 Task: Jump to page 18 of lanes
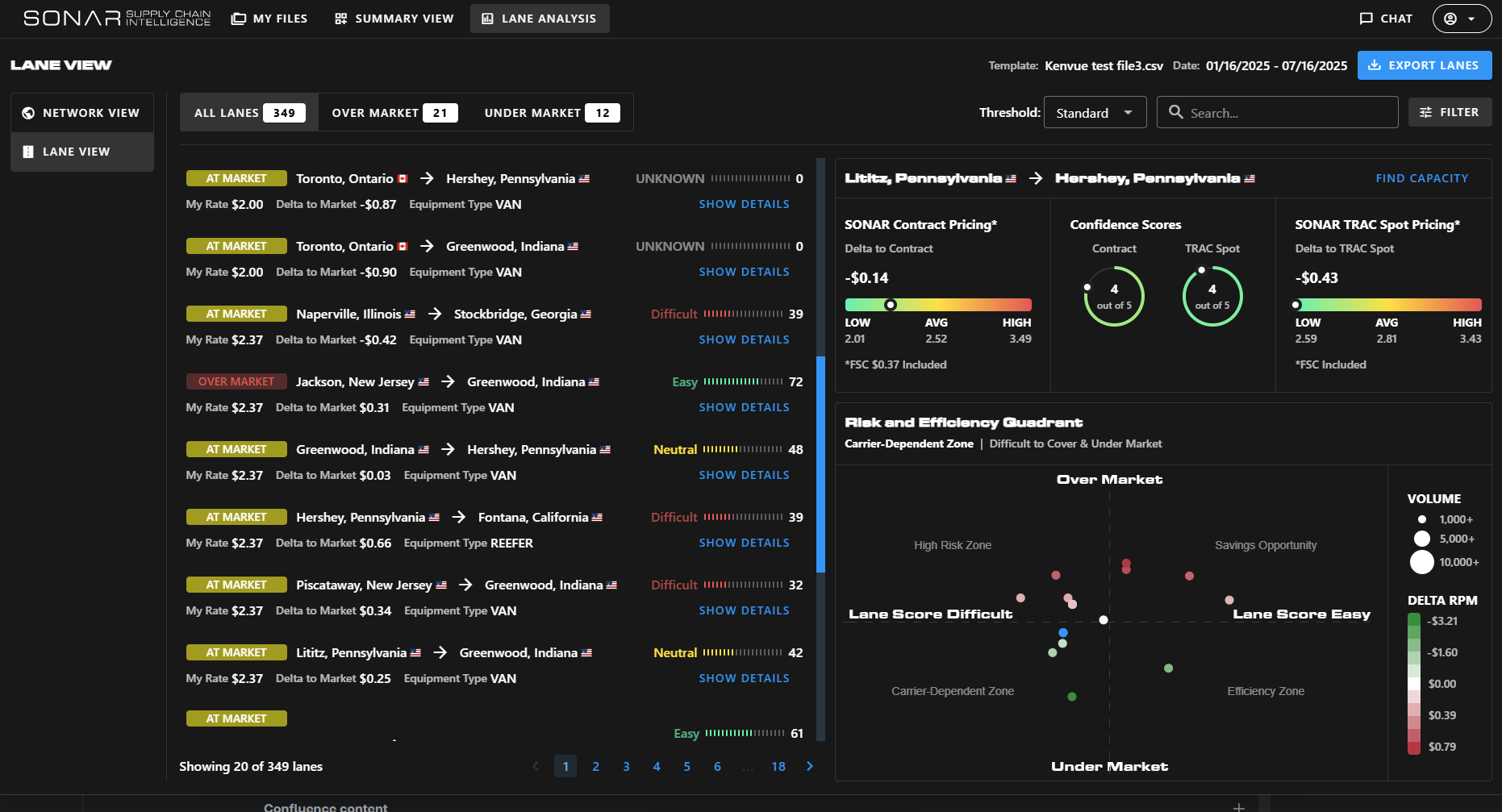(x=778, y=766)
